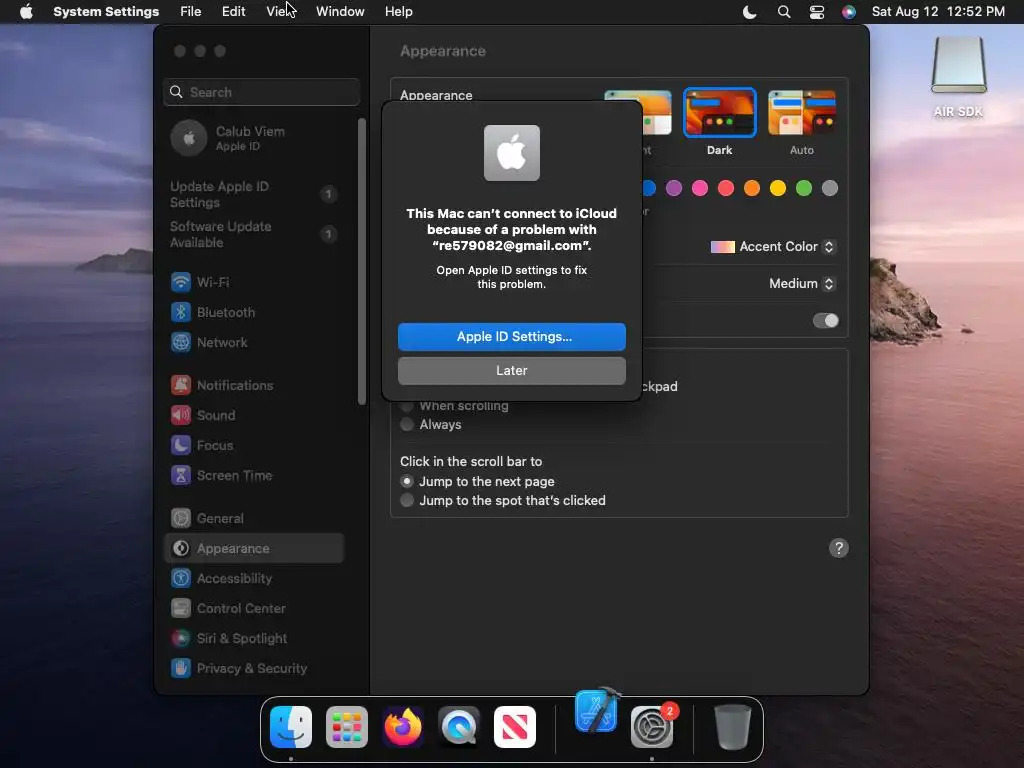This screenshot has height=768, width=1024.
Task: Launch Firefox from the Dock
Action: coord(403,727)
